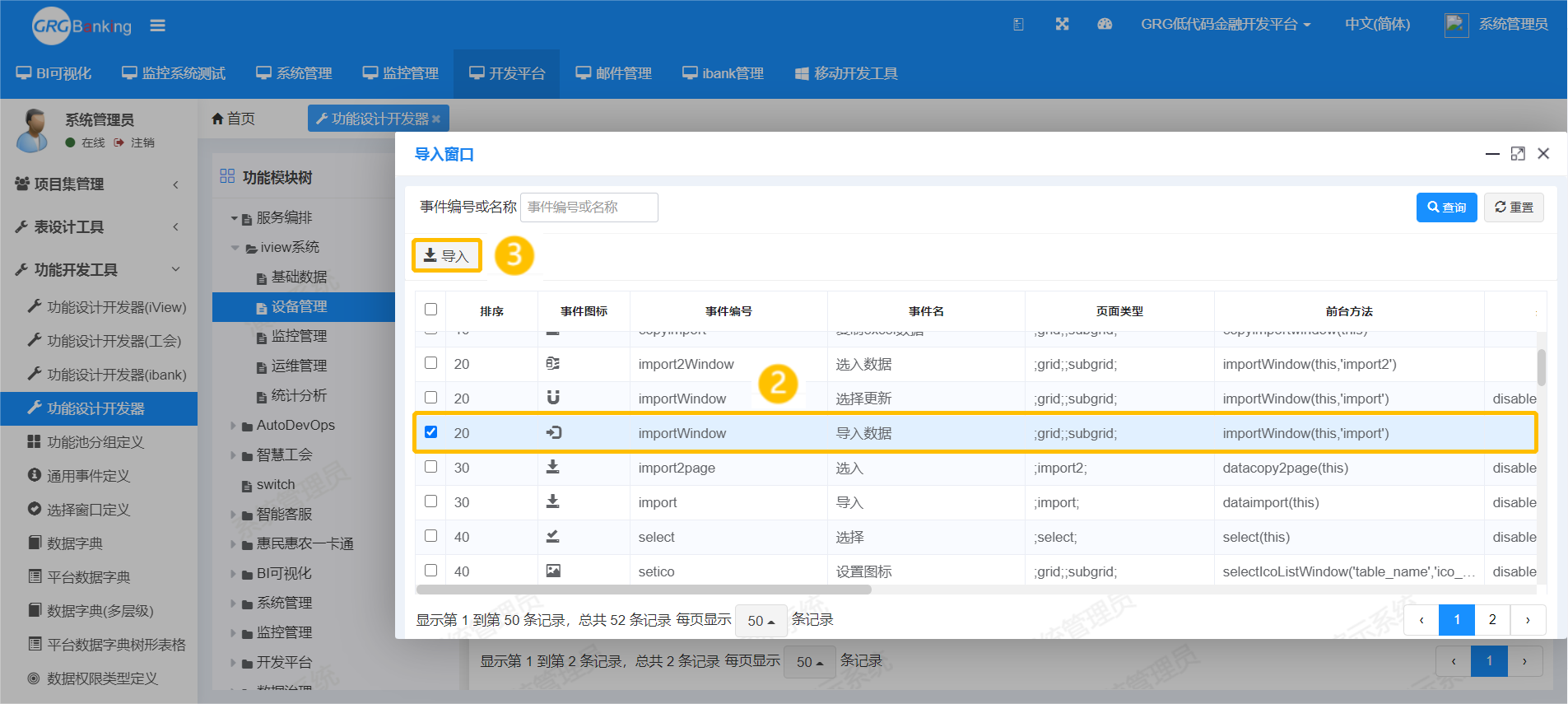Click the 查询 search button
Screen dimensions: 1568x704
[1446, 207]
